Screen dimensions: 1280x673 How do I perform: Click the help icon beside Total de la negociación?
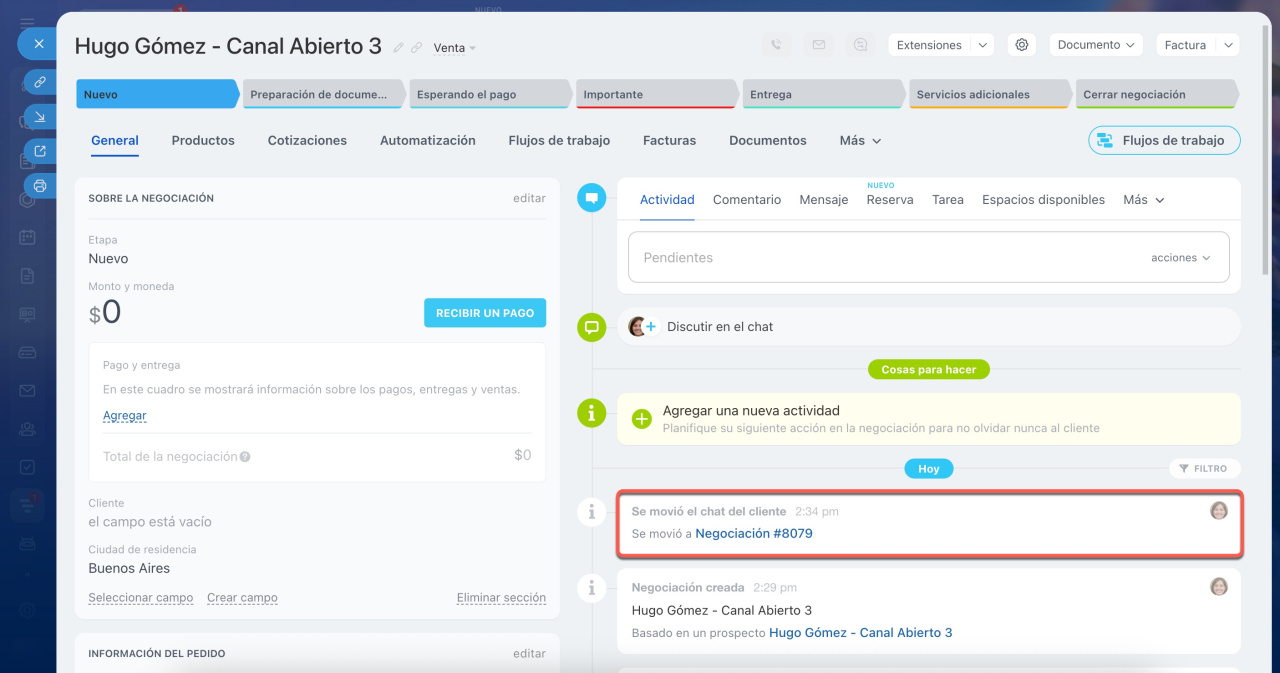[245, 457]
